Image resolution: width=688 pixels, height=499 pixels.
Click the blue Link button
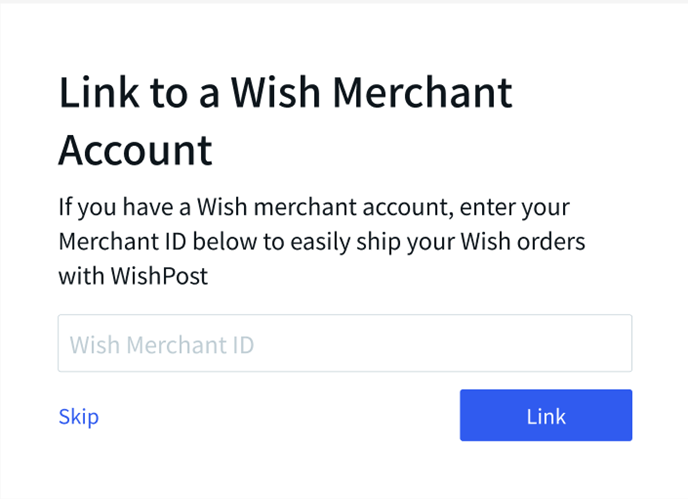(546, 415)
